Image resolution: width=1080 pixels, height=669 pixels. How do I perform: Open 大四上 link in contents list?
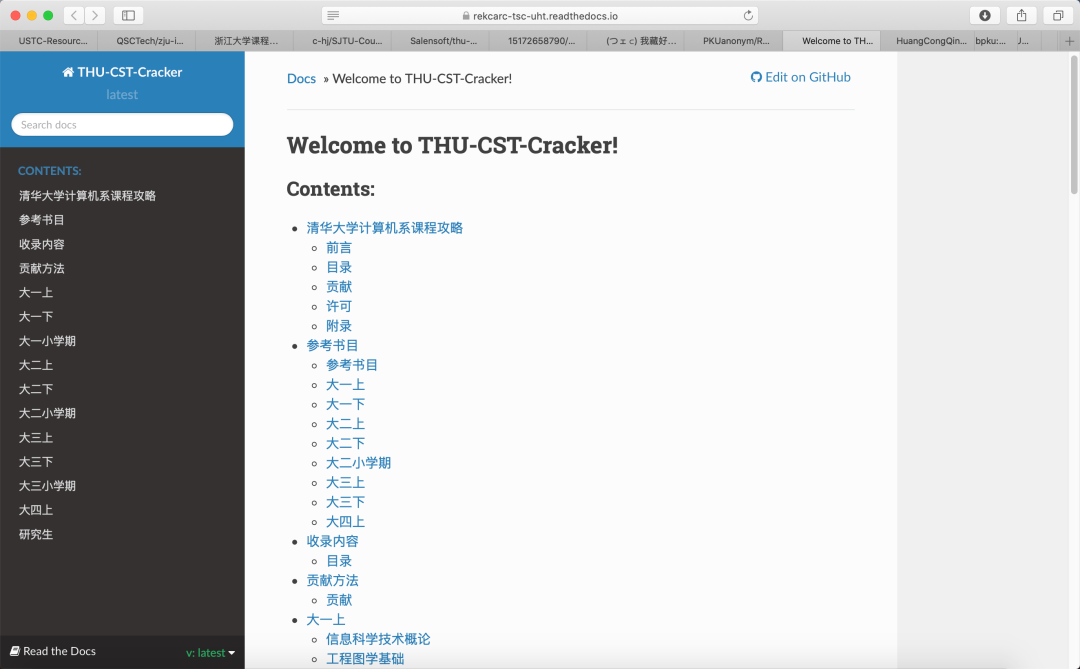[x=345, y=522]
